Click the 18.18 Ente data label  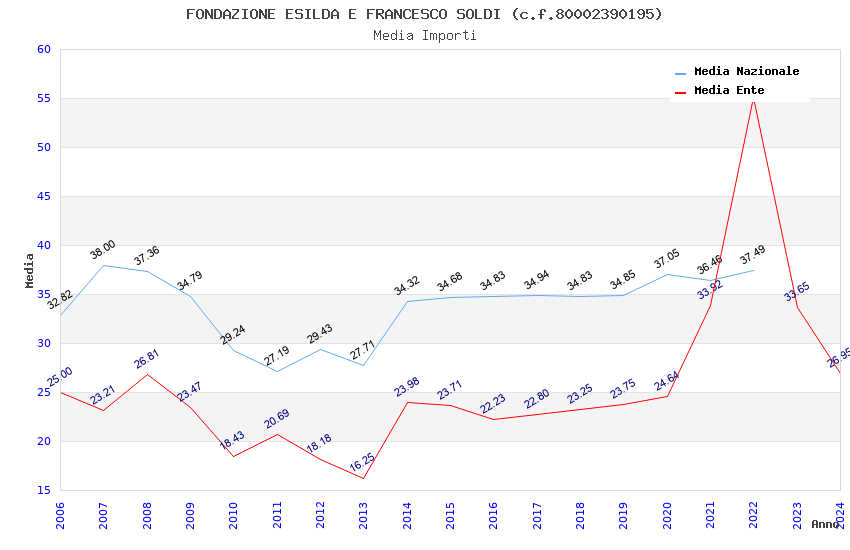pos(319,443)
